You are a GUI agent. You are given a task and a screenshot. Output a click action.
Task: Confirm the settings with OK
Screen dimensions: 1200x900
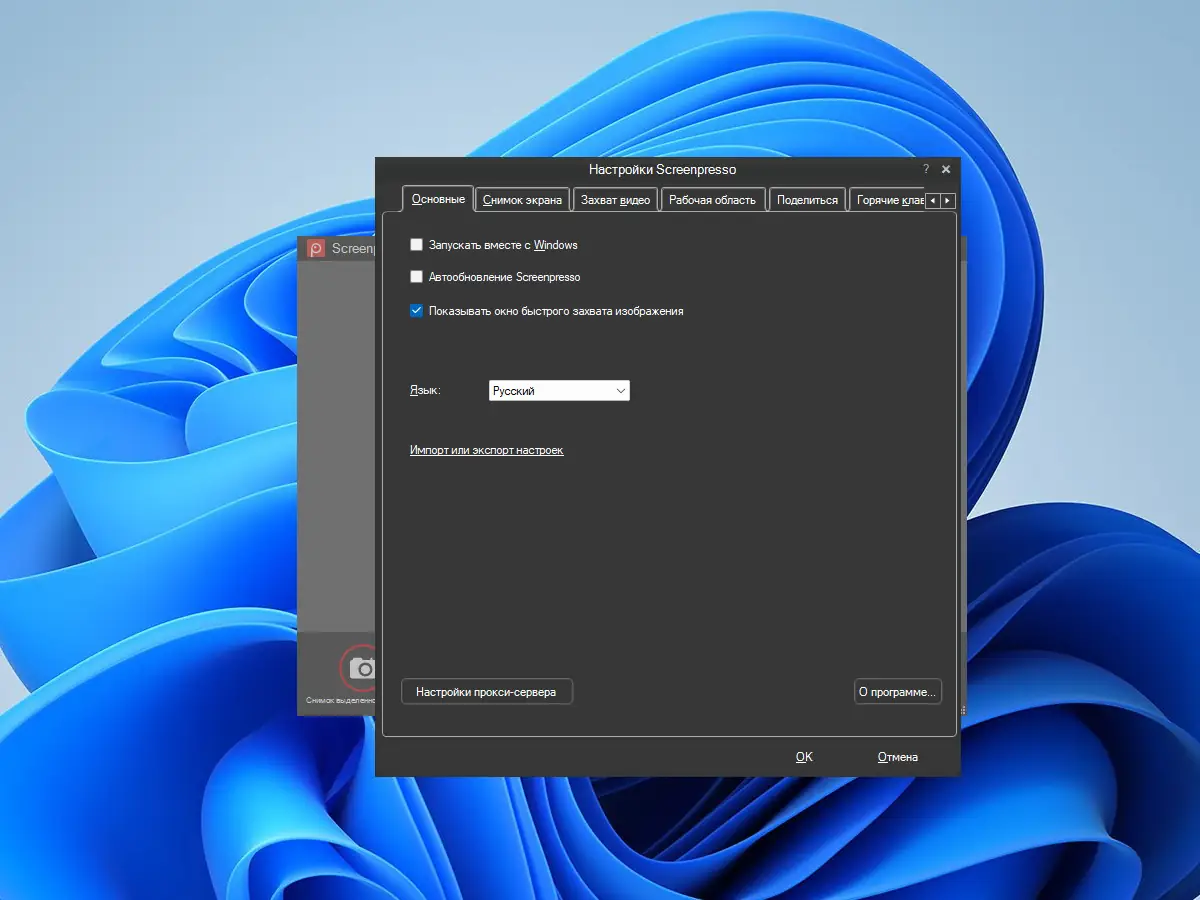pos(804,757)
